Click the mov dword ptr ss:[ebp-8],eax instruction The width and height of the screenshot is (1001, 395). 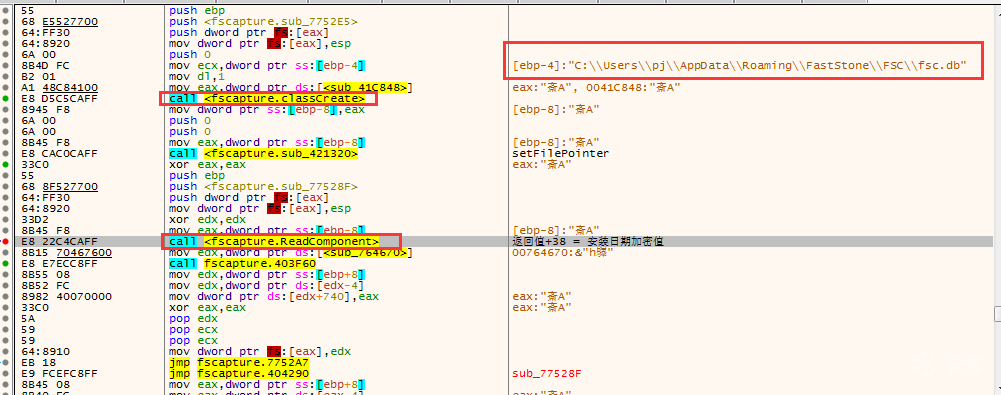click(267, 110)
